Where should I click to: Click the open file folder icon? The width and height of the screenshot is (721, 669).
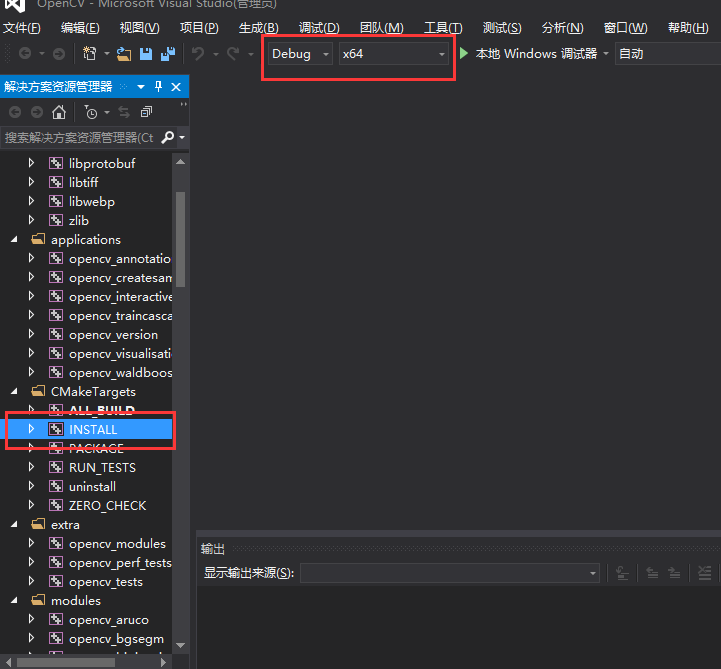(x=123, y=54)
